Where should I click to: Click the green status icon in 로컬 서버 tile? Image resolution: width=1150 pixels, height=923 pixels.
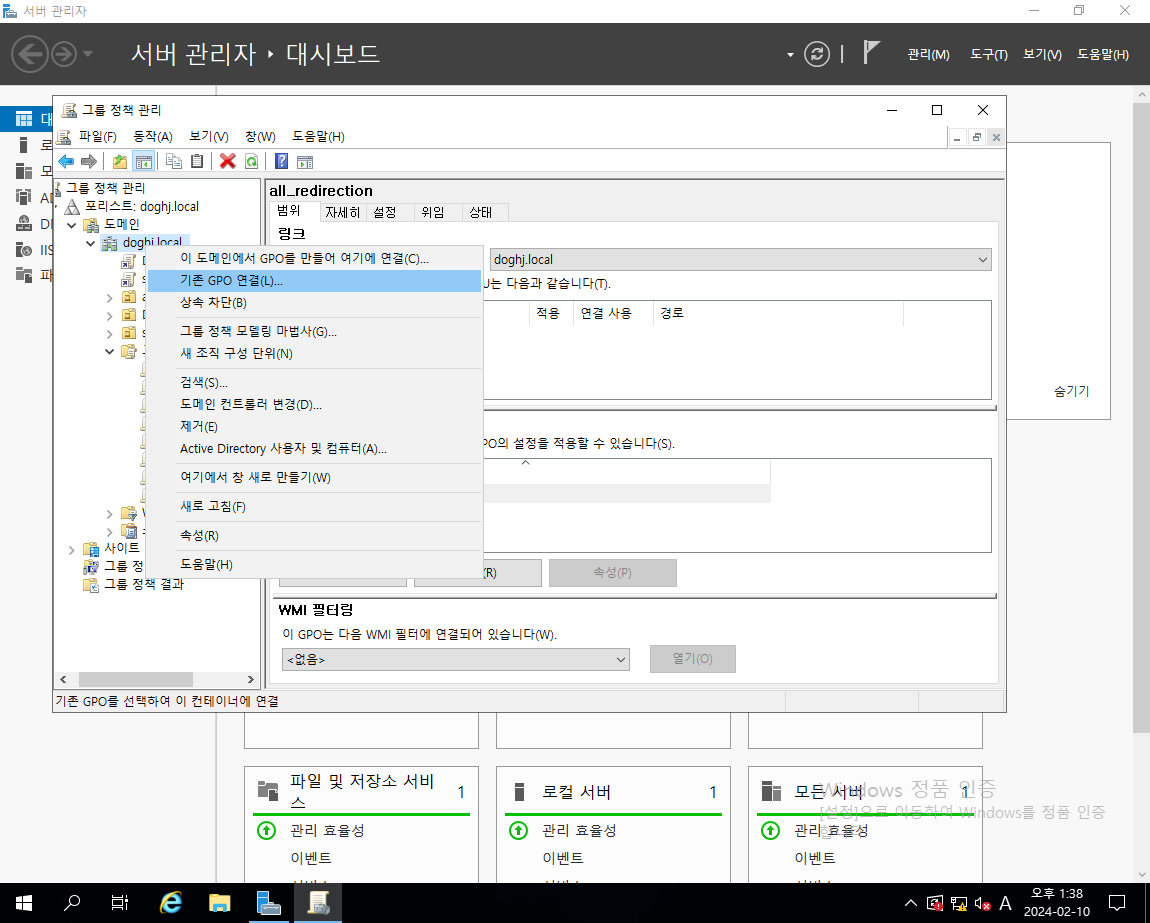pyautogui.click(x=519, y=831)
